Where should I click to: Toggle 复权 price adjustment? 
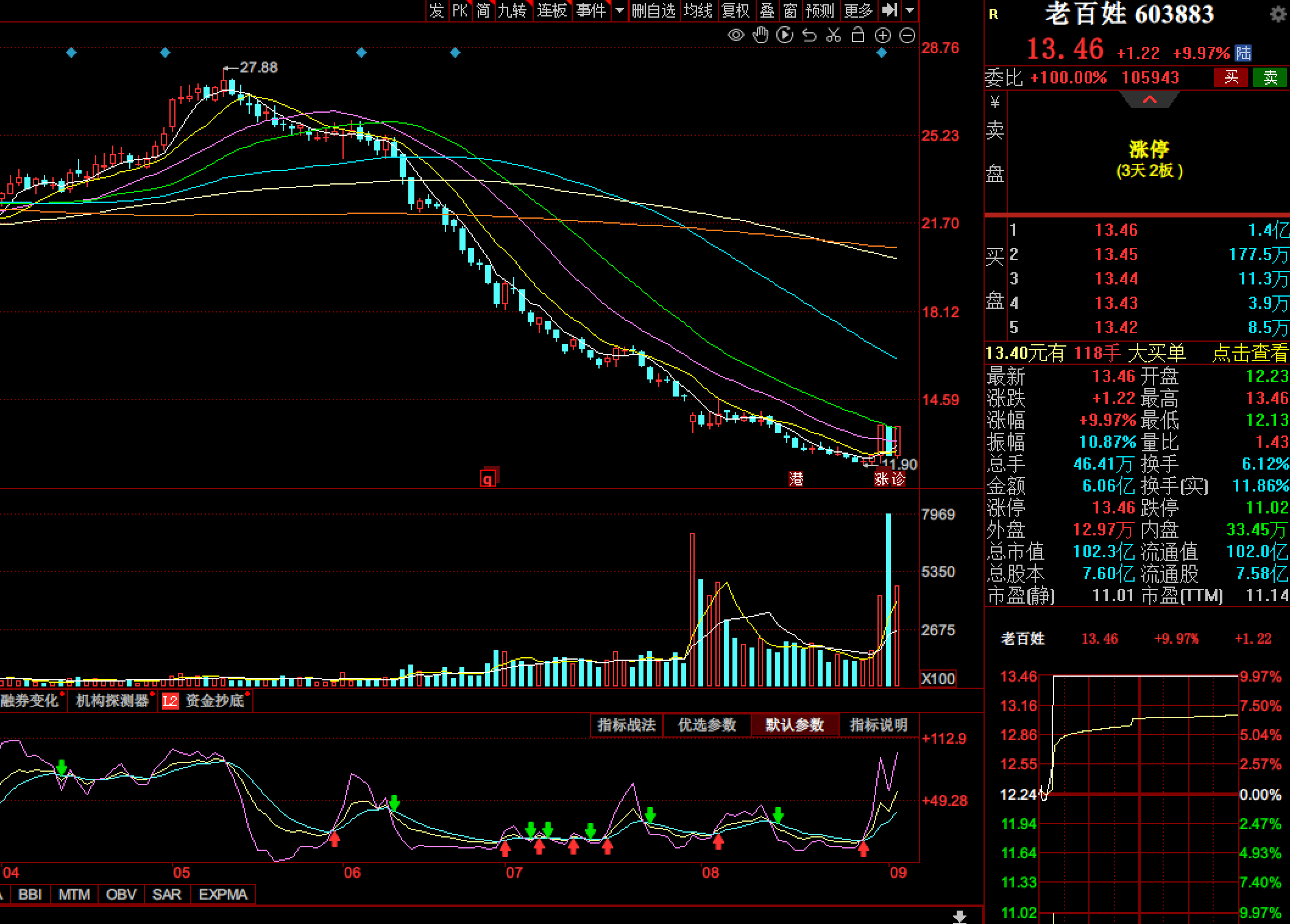pyautogui.click(x=735, y=10)
